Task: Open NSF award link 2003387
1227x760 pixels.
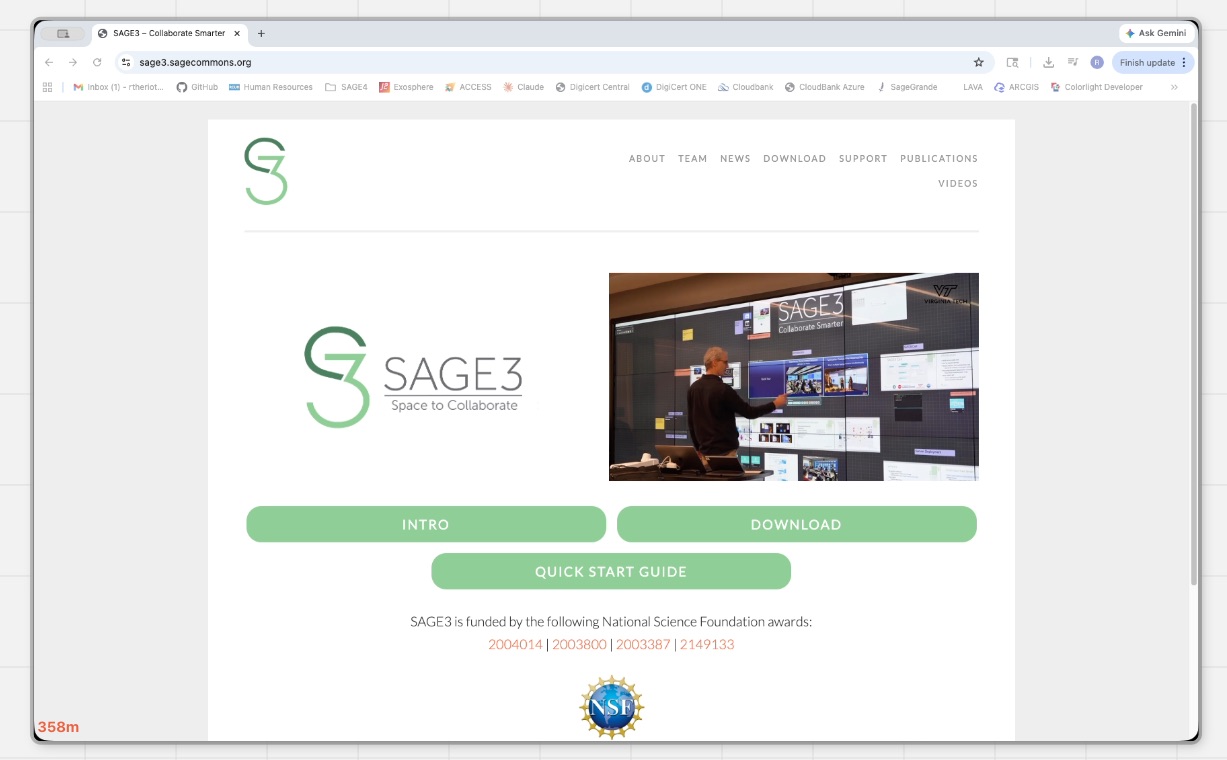Action: [643, 645]
